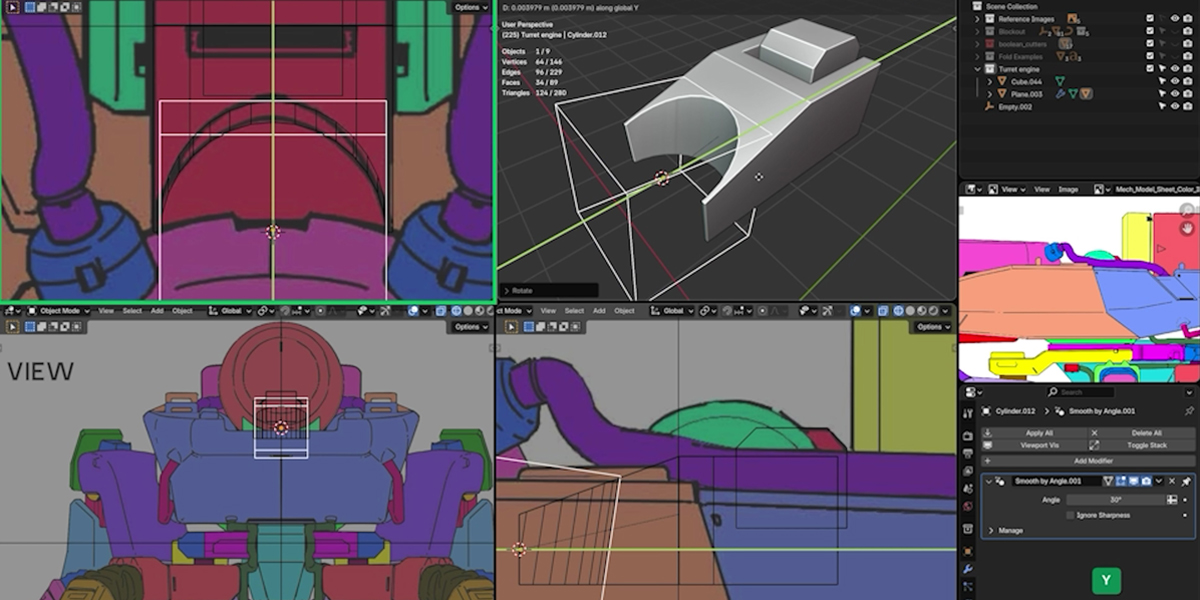
Task: Click the Plane.003 mesh object icon
Action: click(x=1002, y=94)
